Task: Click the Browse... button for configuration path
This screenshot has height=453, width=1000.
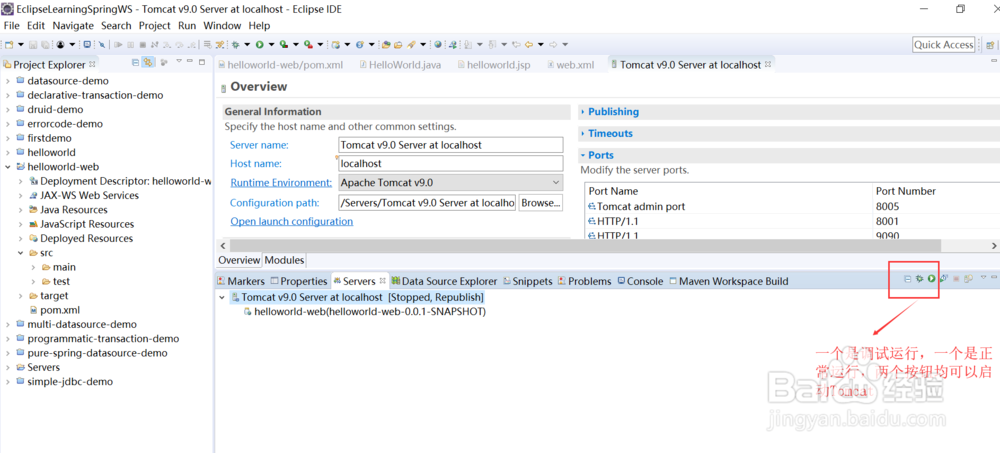Action: click(541, 203)
